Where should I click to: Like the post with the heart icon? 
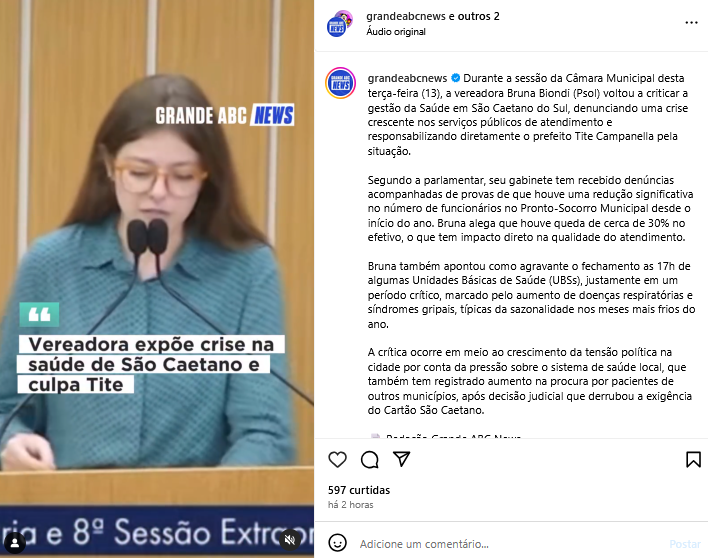(337, 460)
